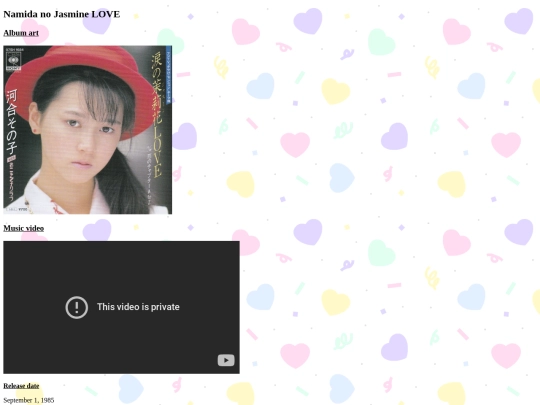The height and width of the screenshot is (405, 540).
Task: Click the 'This video is private' message
Action: click(x=138, y=307)
